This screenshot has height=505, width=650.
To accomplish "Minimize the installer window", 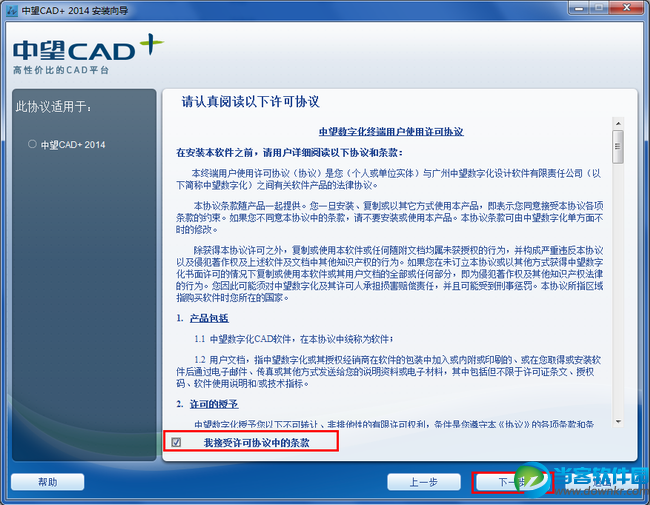I will click(579, 8).
